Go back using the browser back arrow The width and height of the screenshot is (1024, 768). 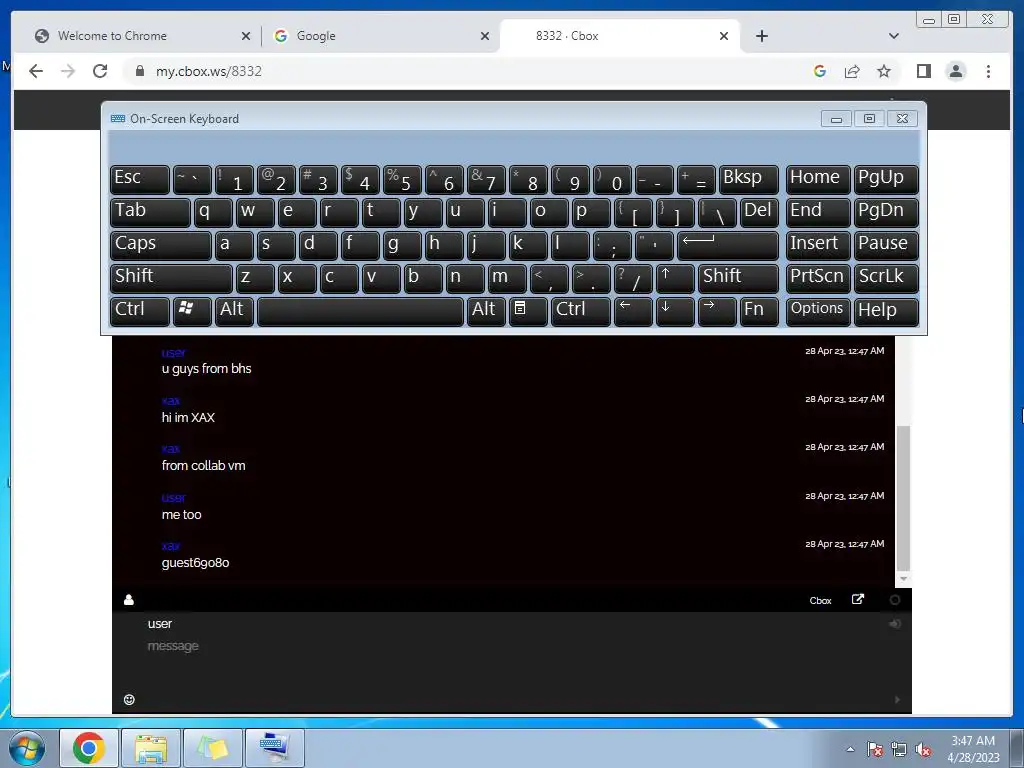(36, 71)
